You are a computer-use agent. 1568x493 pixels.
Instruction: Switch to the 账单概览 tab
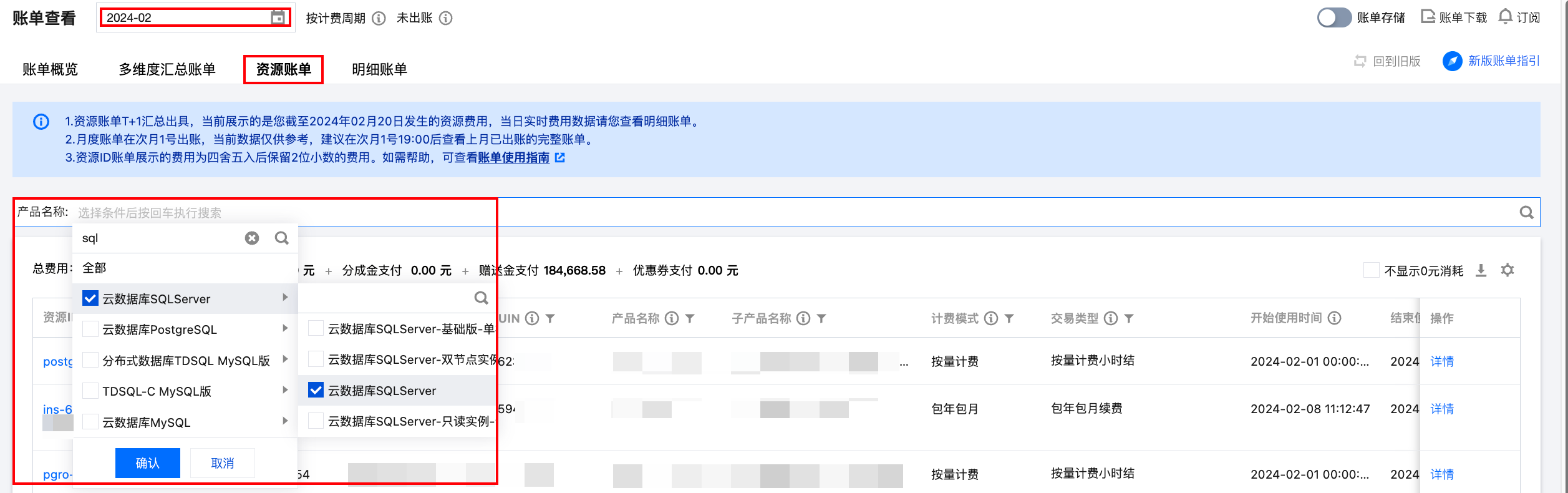(51, 69)
